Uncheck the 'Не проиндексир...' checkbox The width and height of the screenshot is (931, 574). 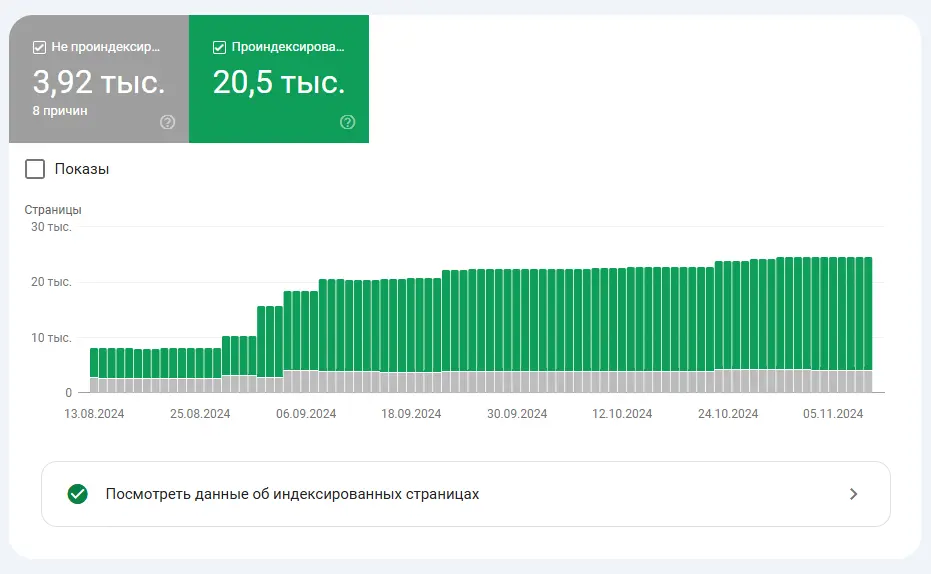pyautogui.click(x=39, y=47)
